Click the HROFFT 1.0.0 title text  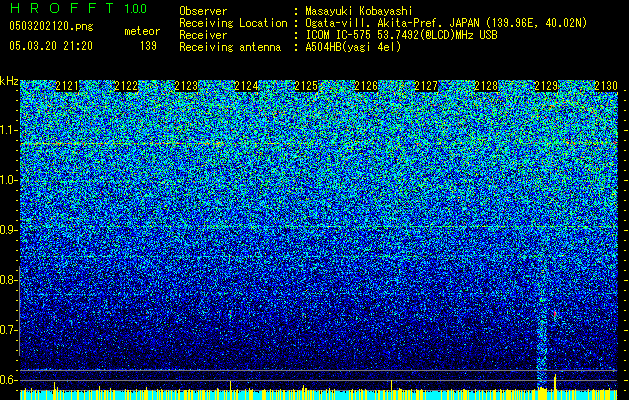[78, 8]
